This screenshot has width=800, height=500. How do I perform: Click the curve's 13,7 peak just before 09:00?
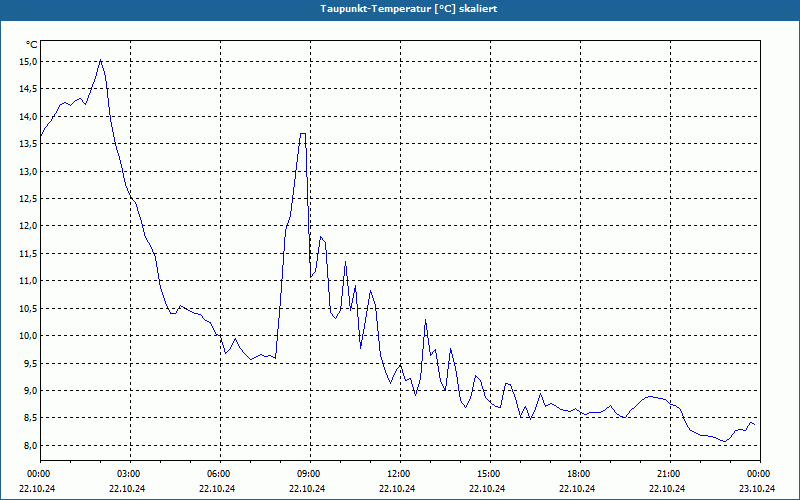tap(303, 134)
